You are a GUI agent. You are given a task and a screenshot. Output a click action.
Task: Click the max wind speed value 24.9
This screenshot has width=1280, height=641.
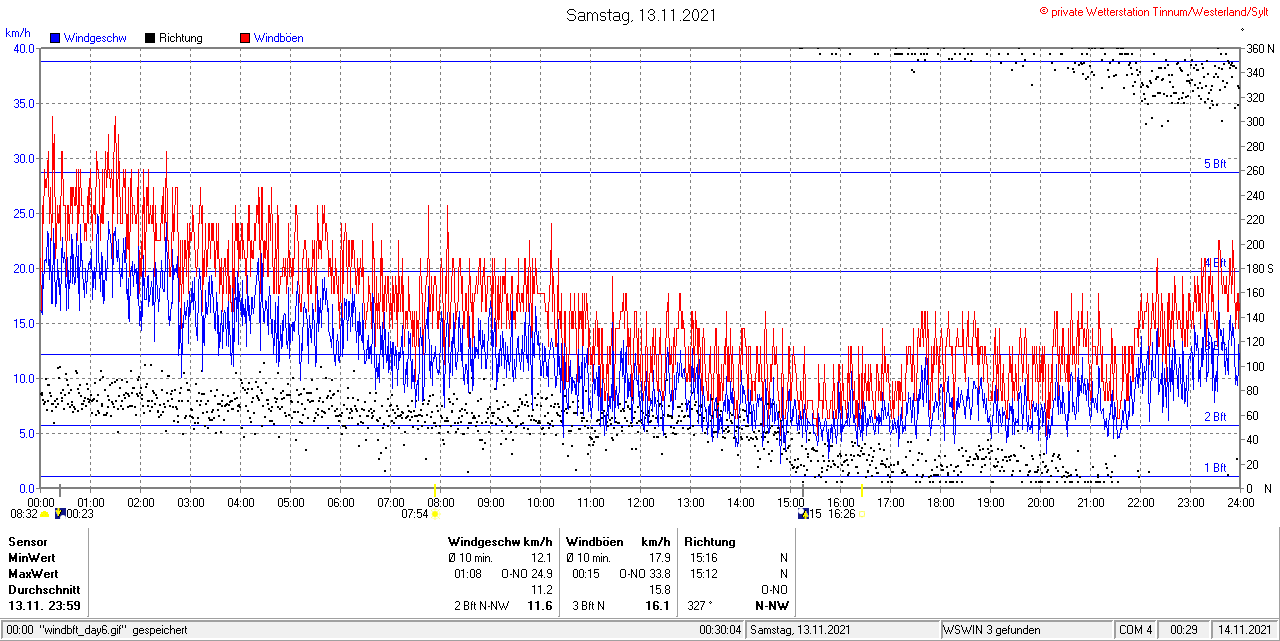(542, 574)
